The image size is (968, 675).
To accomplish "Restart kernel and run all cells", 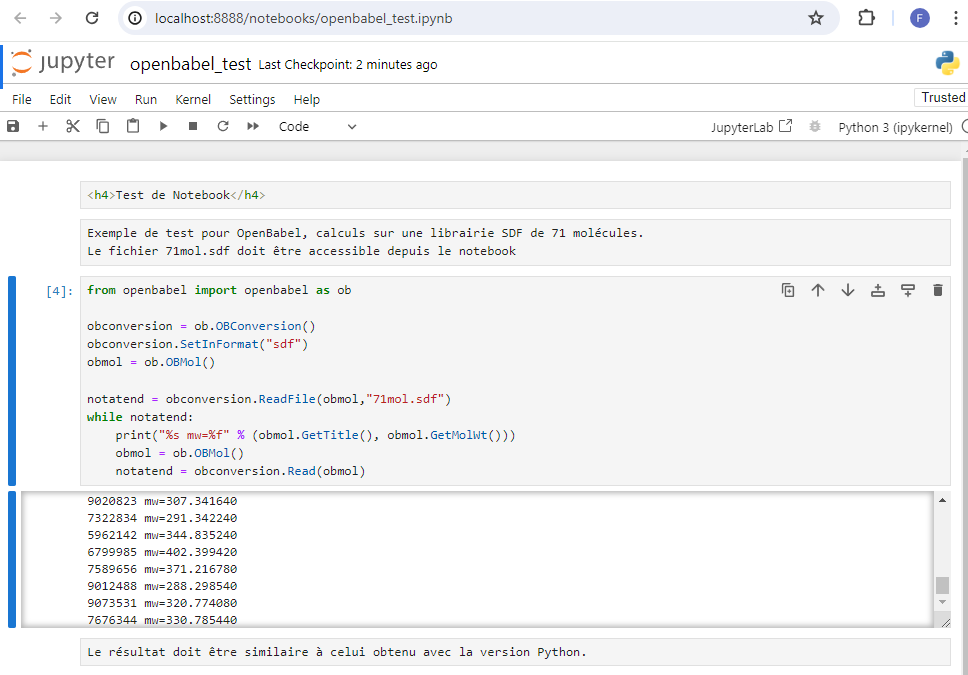I will (253, 126).
